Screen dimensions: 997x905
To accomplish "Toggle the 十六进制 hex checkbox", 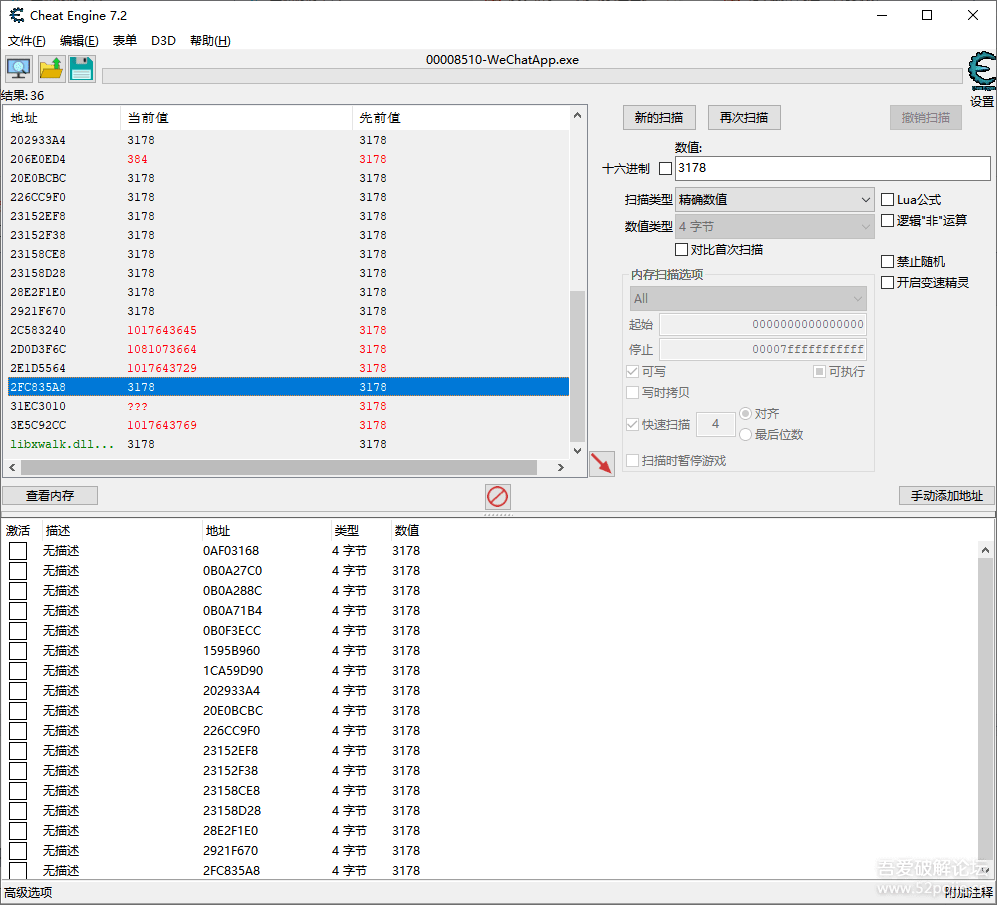I will click(665, 169).
